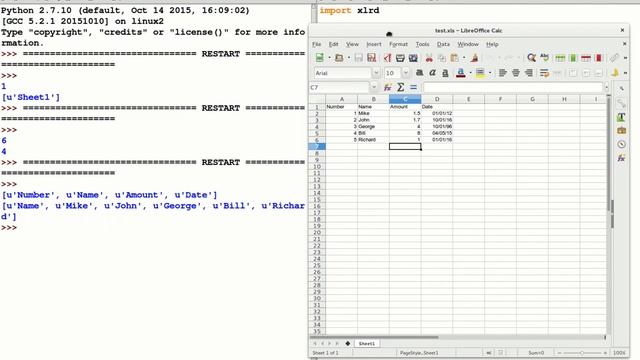
Task: Select the Sheet1 tab
Action: (367, 344)
